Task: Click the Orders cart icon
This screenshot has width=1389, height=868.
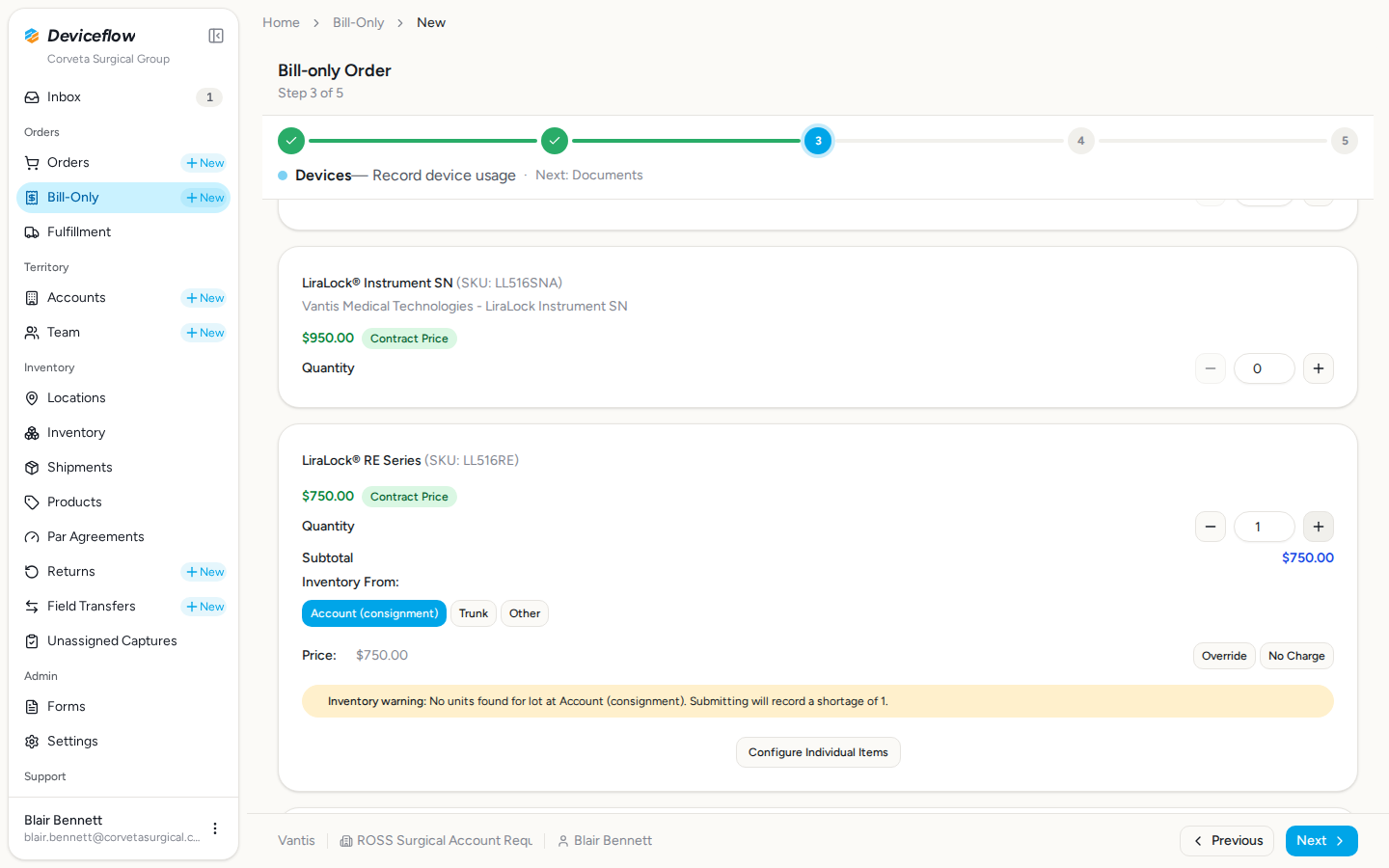Action: (x=32, y=163)
